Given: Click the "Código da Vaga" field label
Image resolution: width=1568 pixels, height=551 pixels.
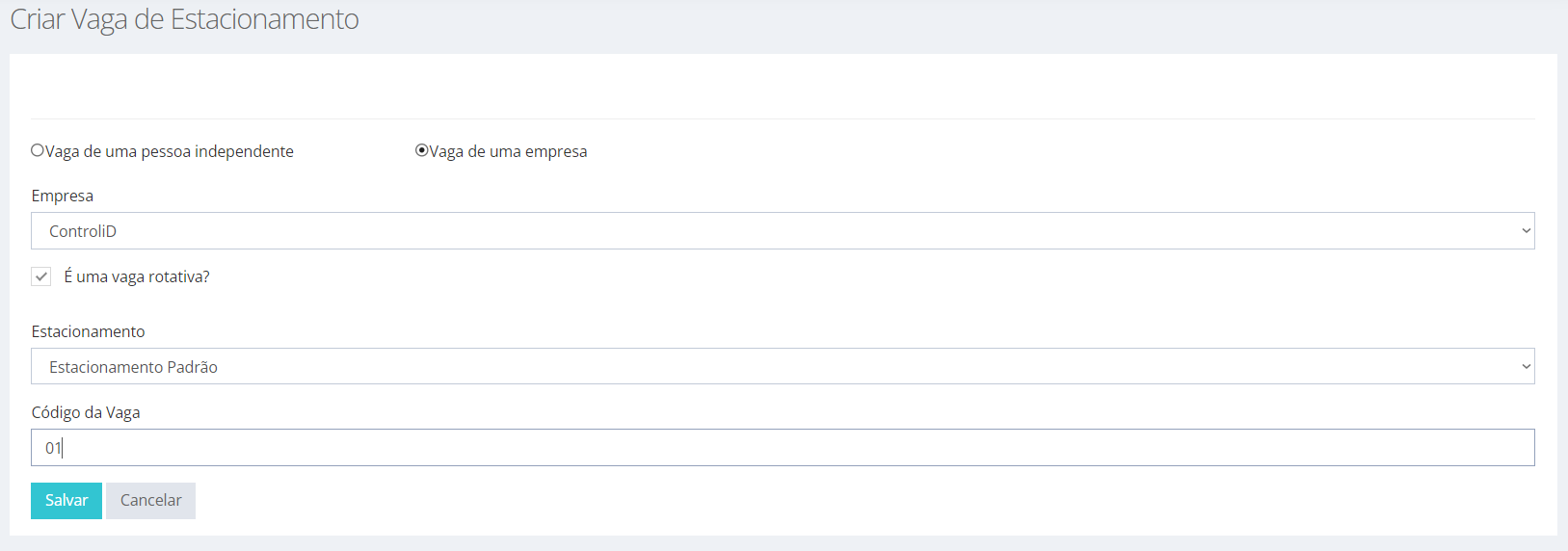Looking at the screenshot, I should tap(86, 412).
